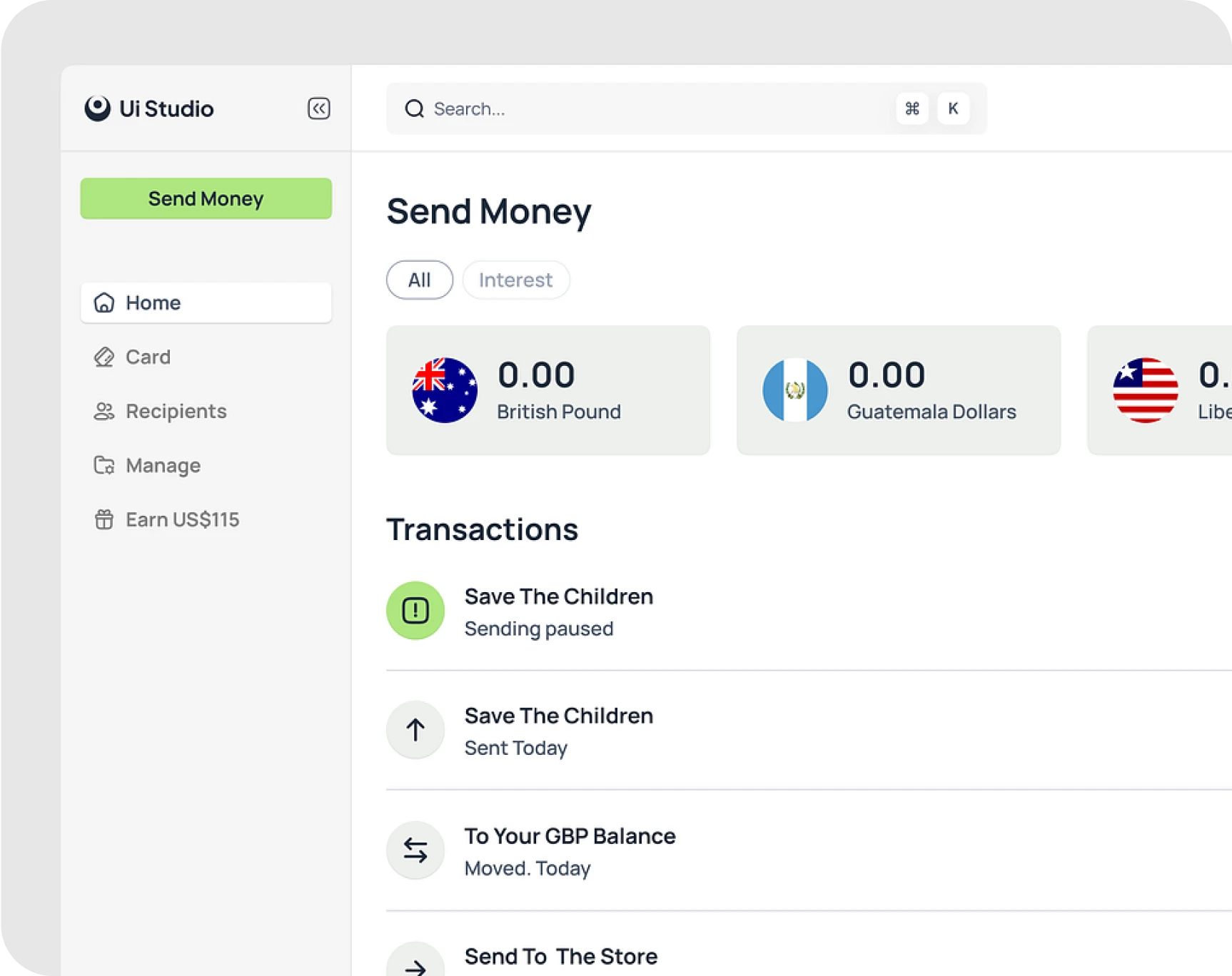
Task: Click the striped flag with star icon
Action: pos(1145,390)
